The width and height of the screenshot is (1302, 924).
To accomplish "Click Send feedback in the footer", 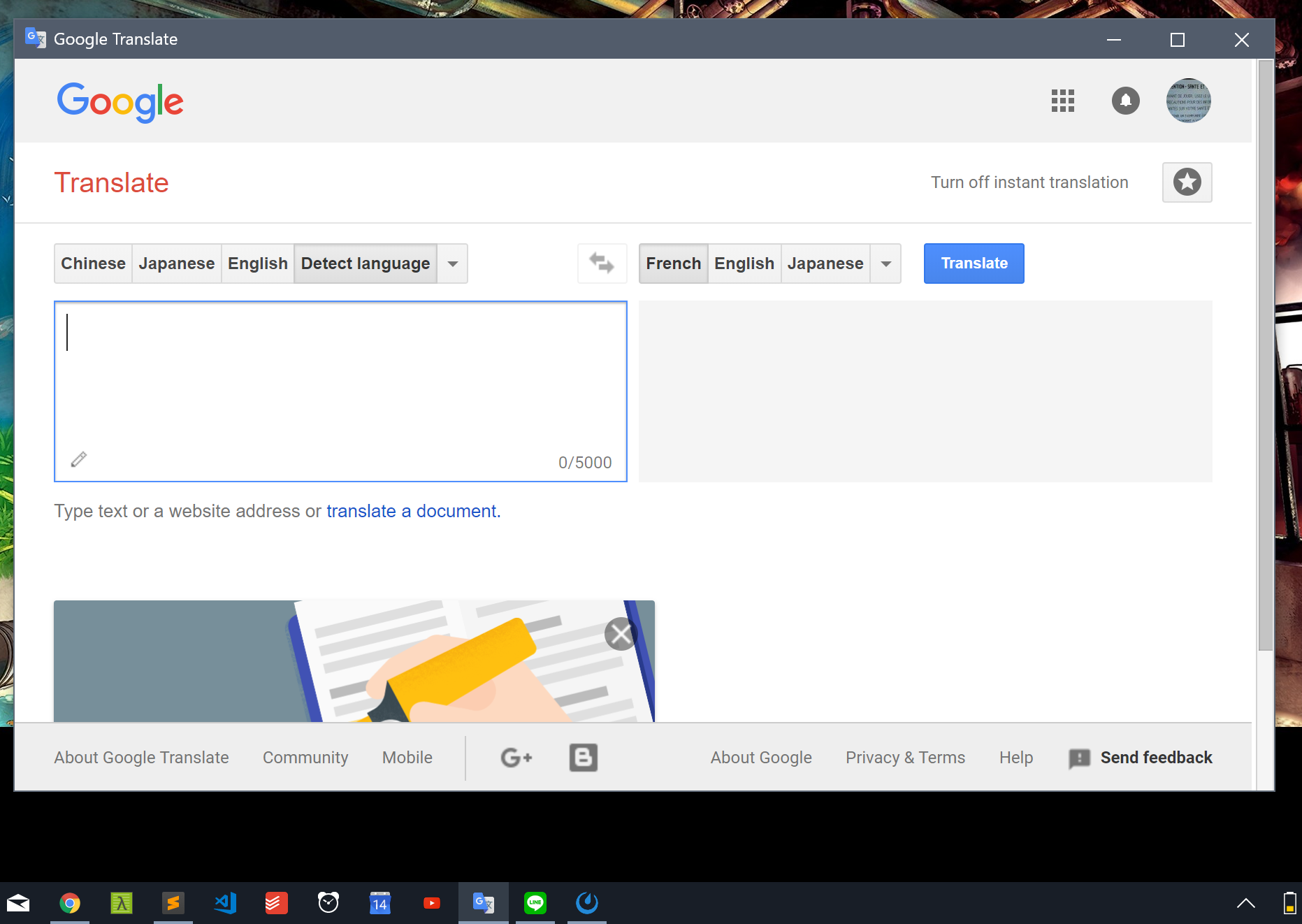I will 1155,758.
